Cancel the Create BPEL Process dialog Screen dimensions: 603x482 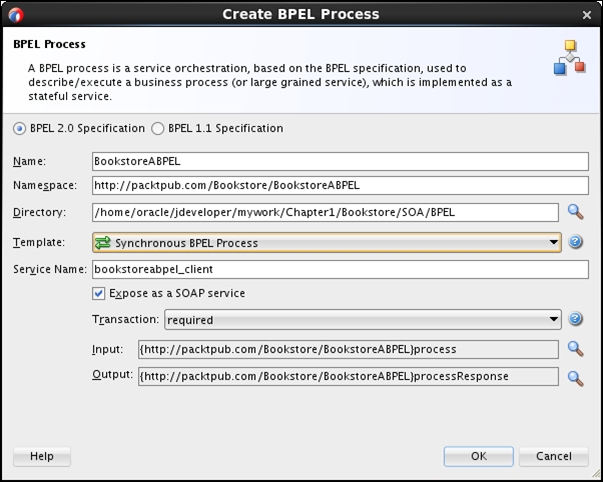click(x=554, y=456)
